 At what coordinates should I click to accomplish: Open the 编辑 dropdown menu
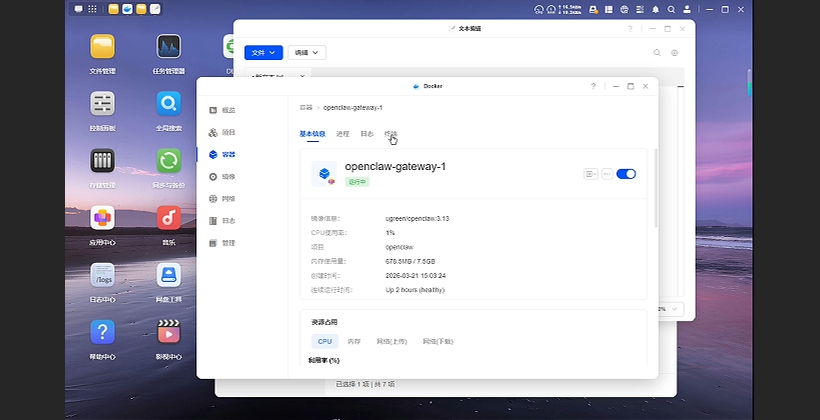click(307, 52)
